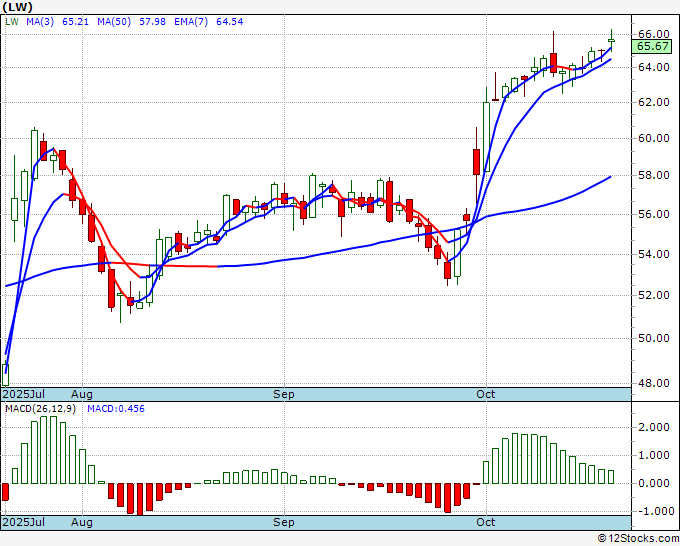Click the LW symbol in the legend
Image resolution: width=680 pixels, height=546 pixels.
click(x=12, y=22)
